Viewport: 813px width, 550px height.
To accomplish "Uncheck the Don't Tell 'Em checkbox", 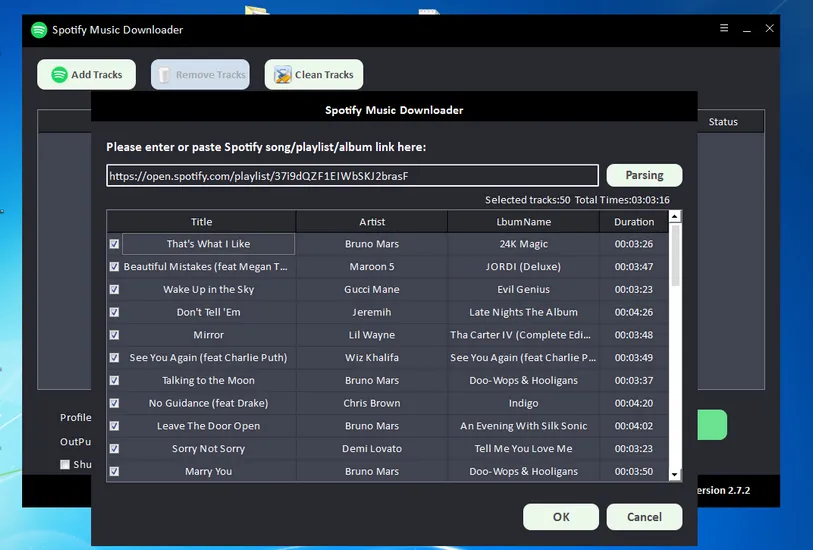I will [114, 312].
